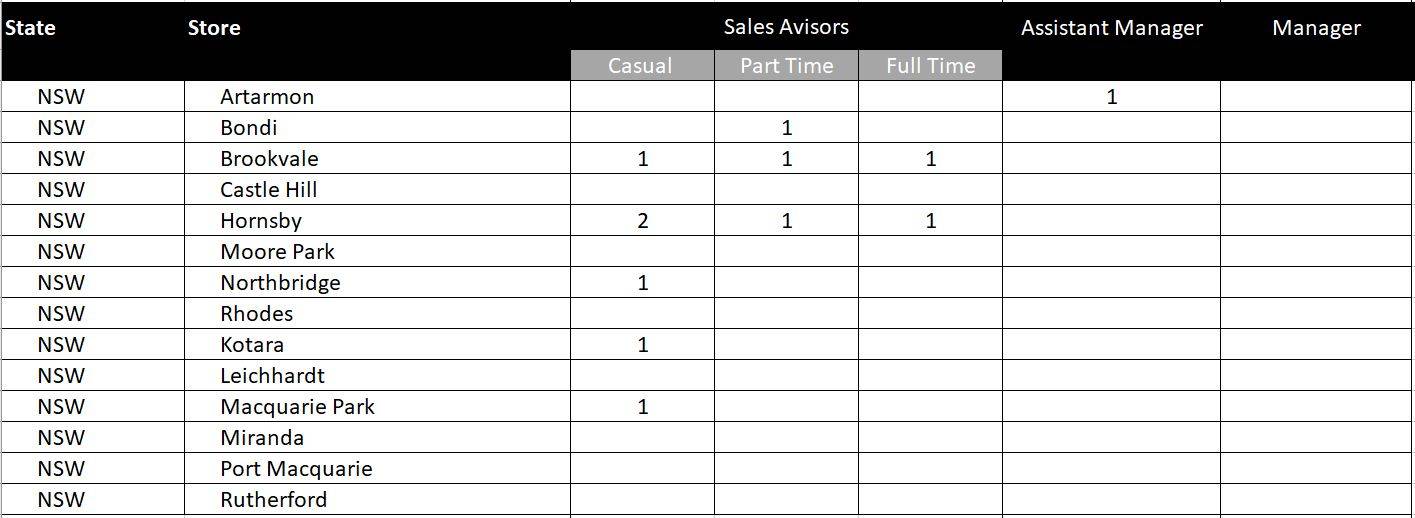
Task: Click the Rutherford store cell
Action: click(x=377, y=500)
